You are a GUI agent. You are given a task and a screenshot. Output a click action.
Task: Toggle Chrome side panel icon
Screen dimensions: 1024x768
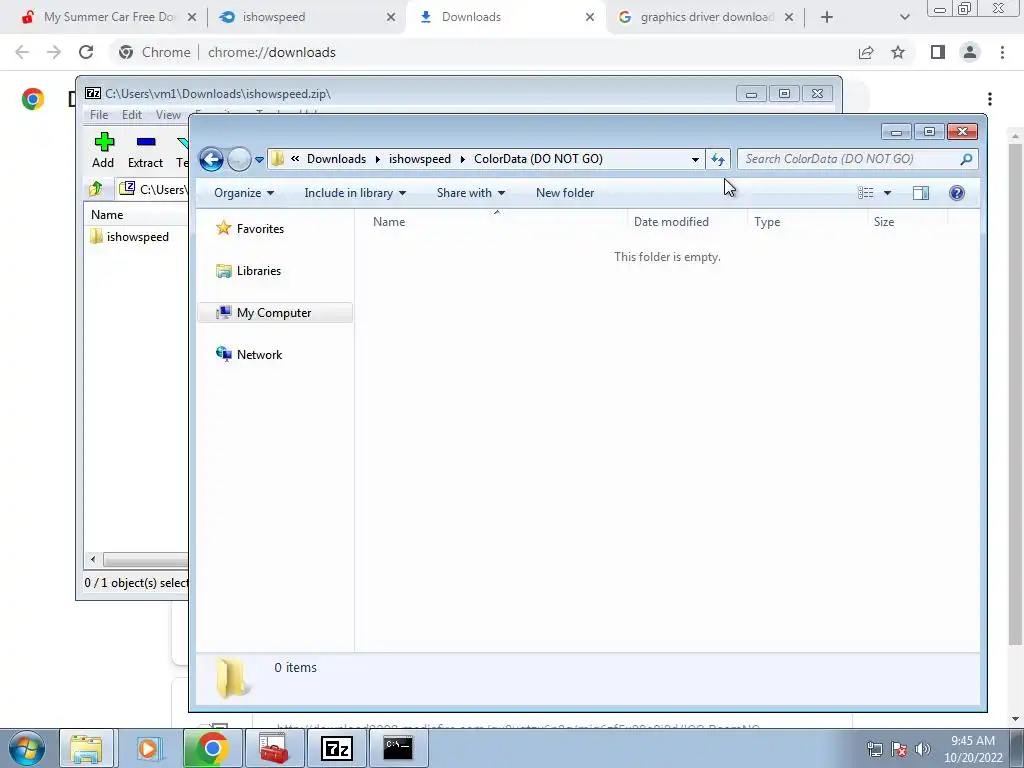tap(938, 52)
